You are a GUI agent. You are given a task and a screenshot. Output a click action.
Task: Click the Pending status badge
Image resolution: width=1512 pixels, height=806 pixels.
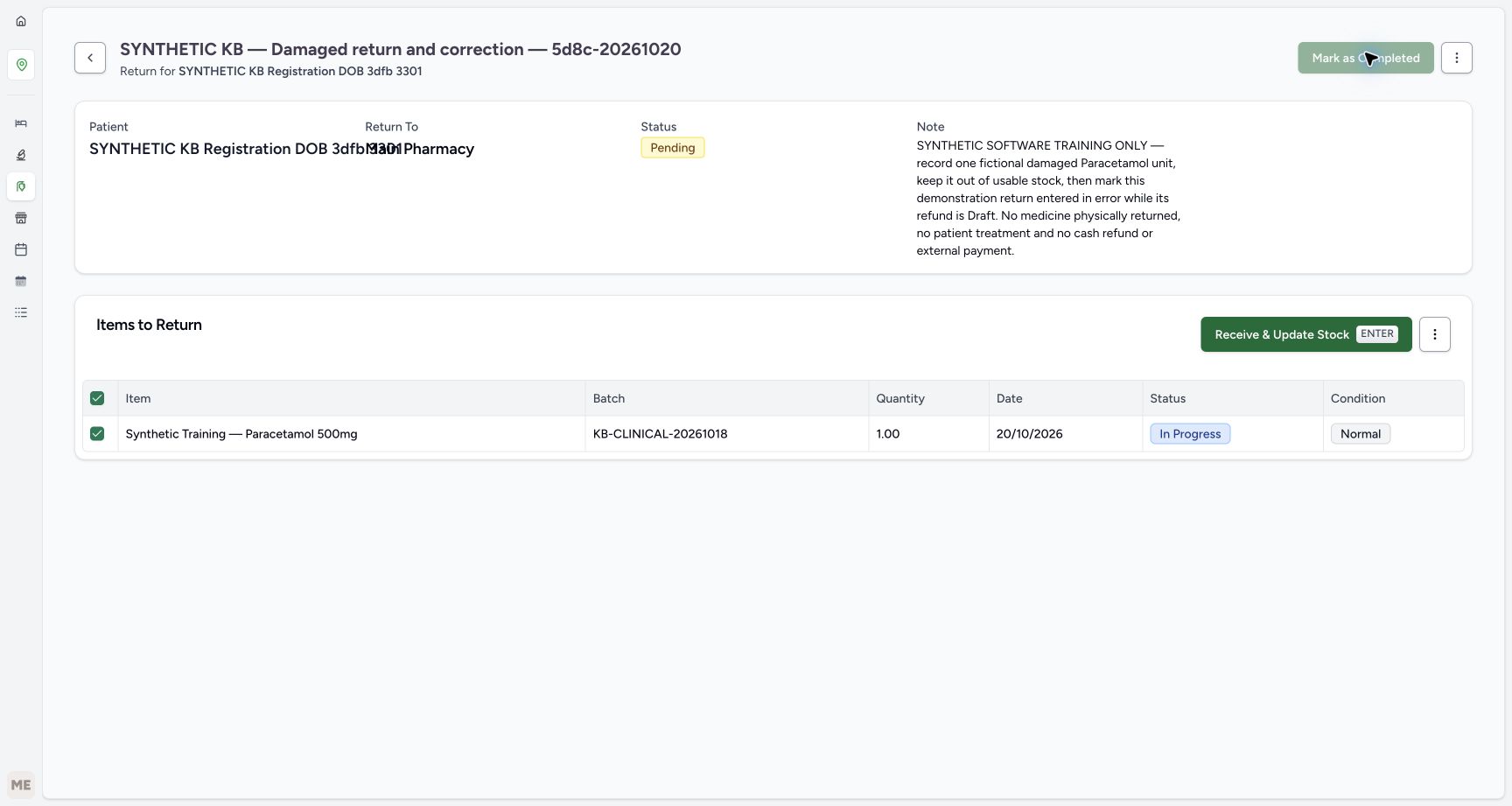673,148
